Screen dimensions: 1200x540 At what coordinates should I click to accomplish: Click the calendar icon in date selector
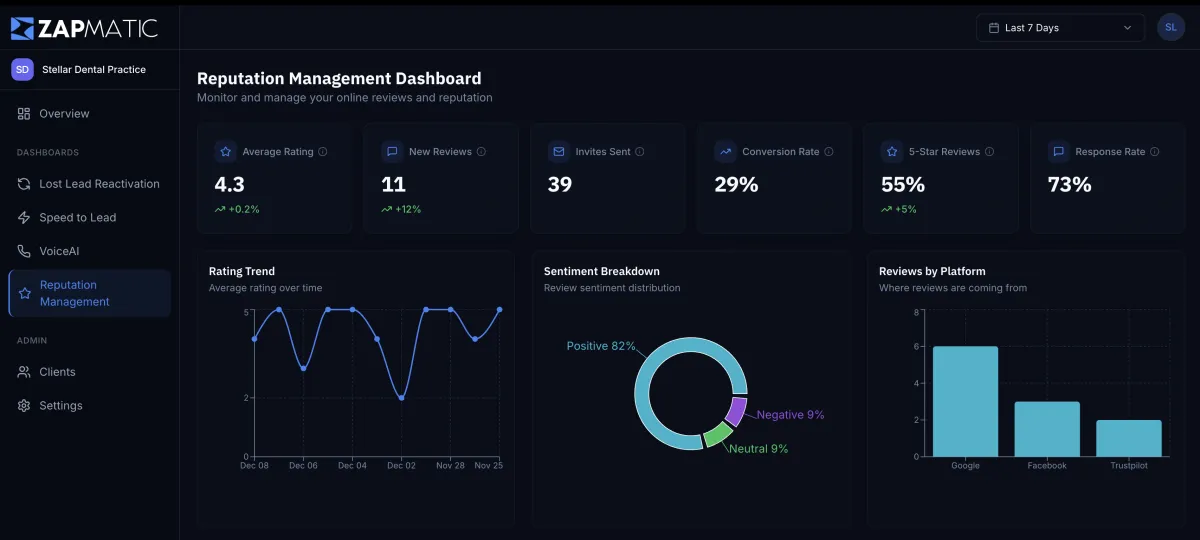(x=993, y=28)
